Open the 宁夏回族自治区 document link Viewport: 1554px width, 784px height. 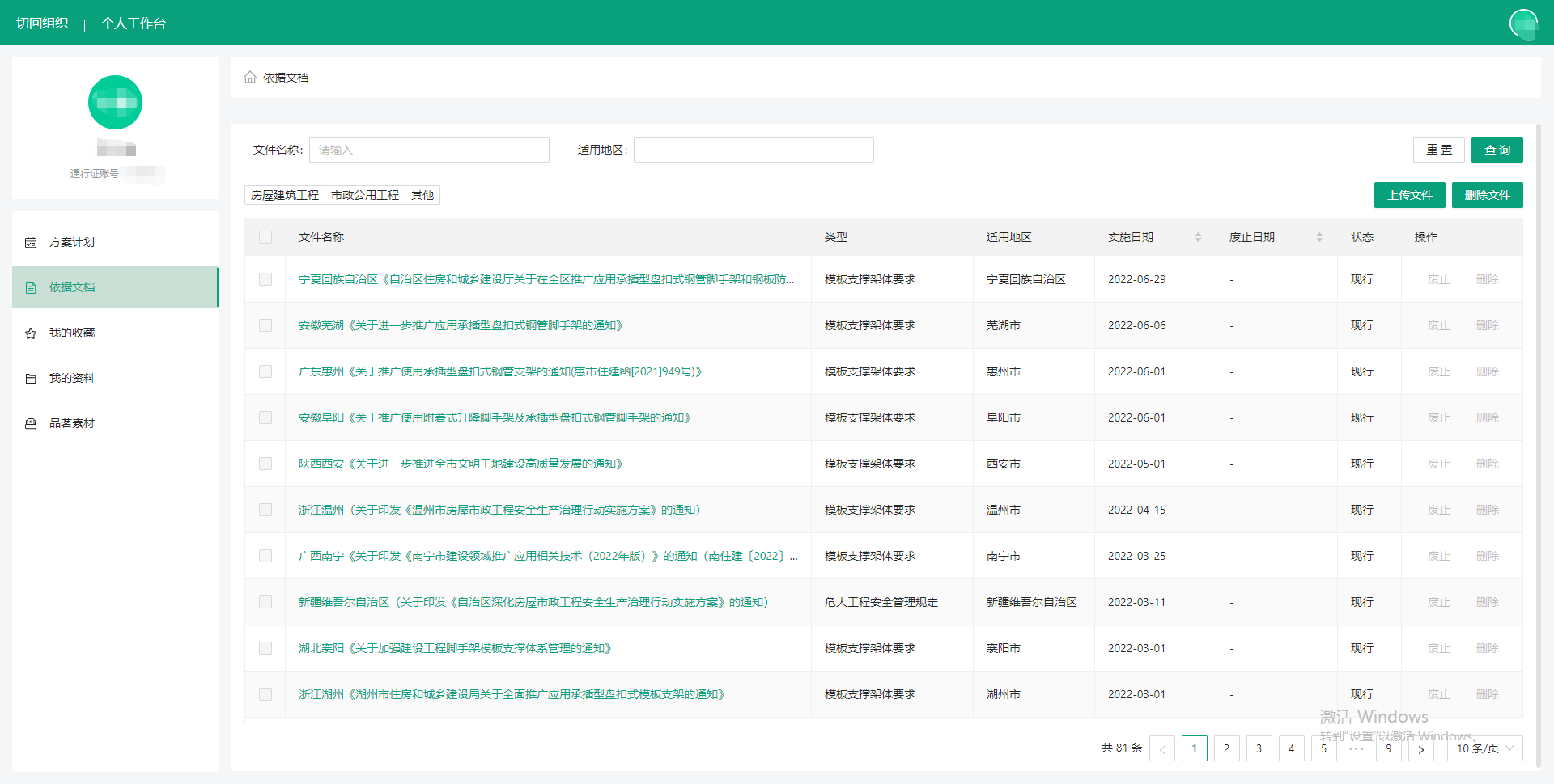pyautogui.click(x=546, y=279)
